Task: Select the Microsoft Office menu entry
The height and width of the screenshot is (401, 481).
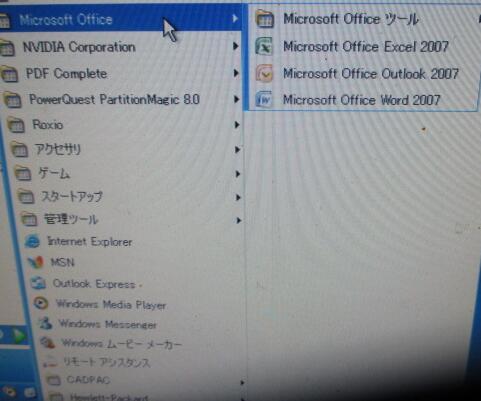Action: (x=120, y=19)
